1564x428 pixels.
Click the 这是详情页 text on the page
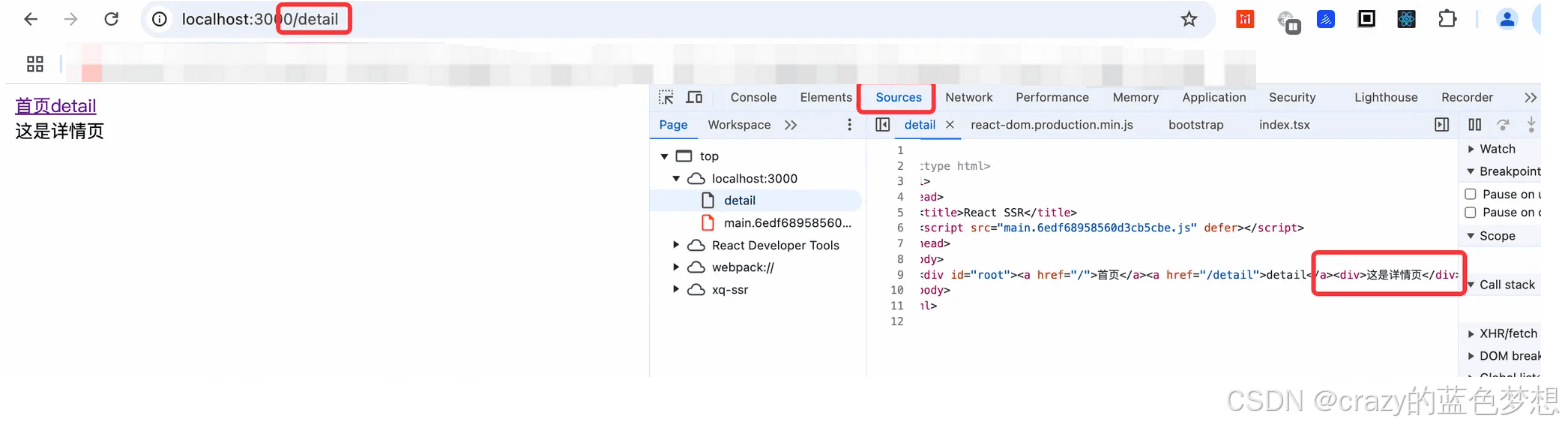coord(59,131)
